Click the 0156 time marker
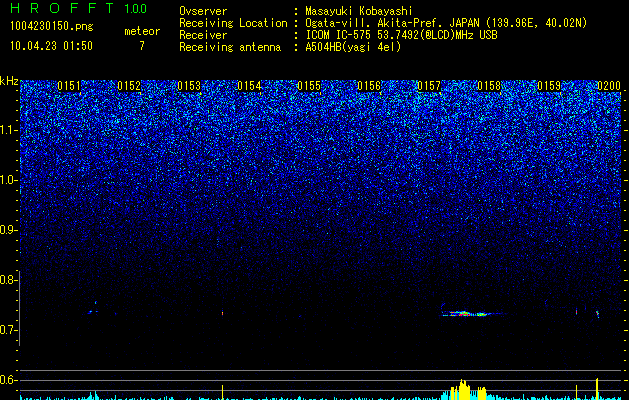The width and height of the screenshot is (629, 400). coord(369,86)
